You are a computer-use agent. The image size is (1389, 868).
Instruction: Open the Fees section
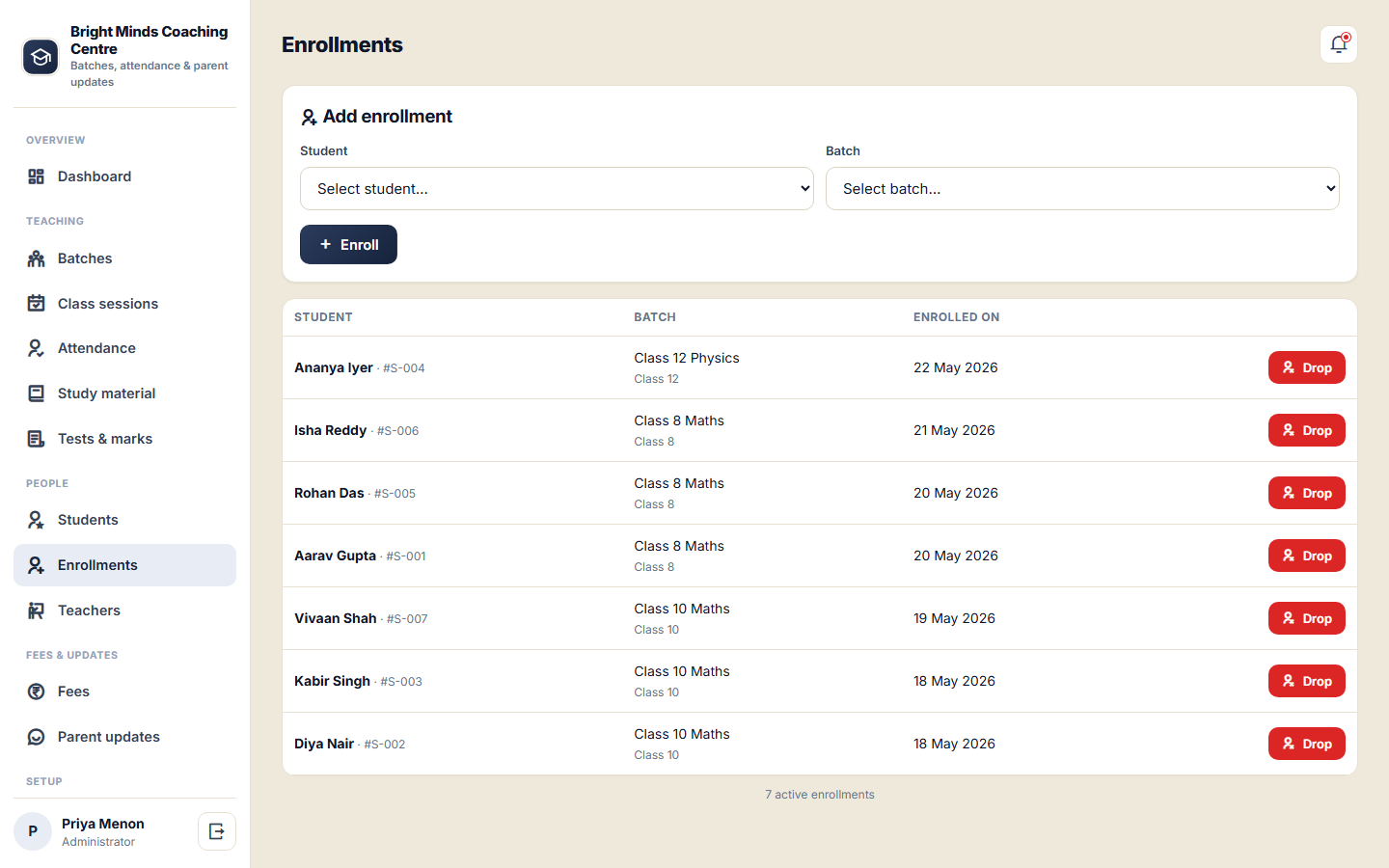[x=124, y=692]
